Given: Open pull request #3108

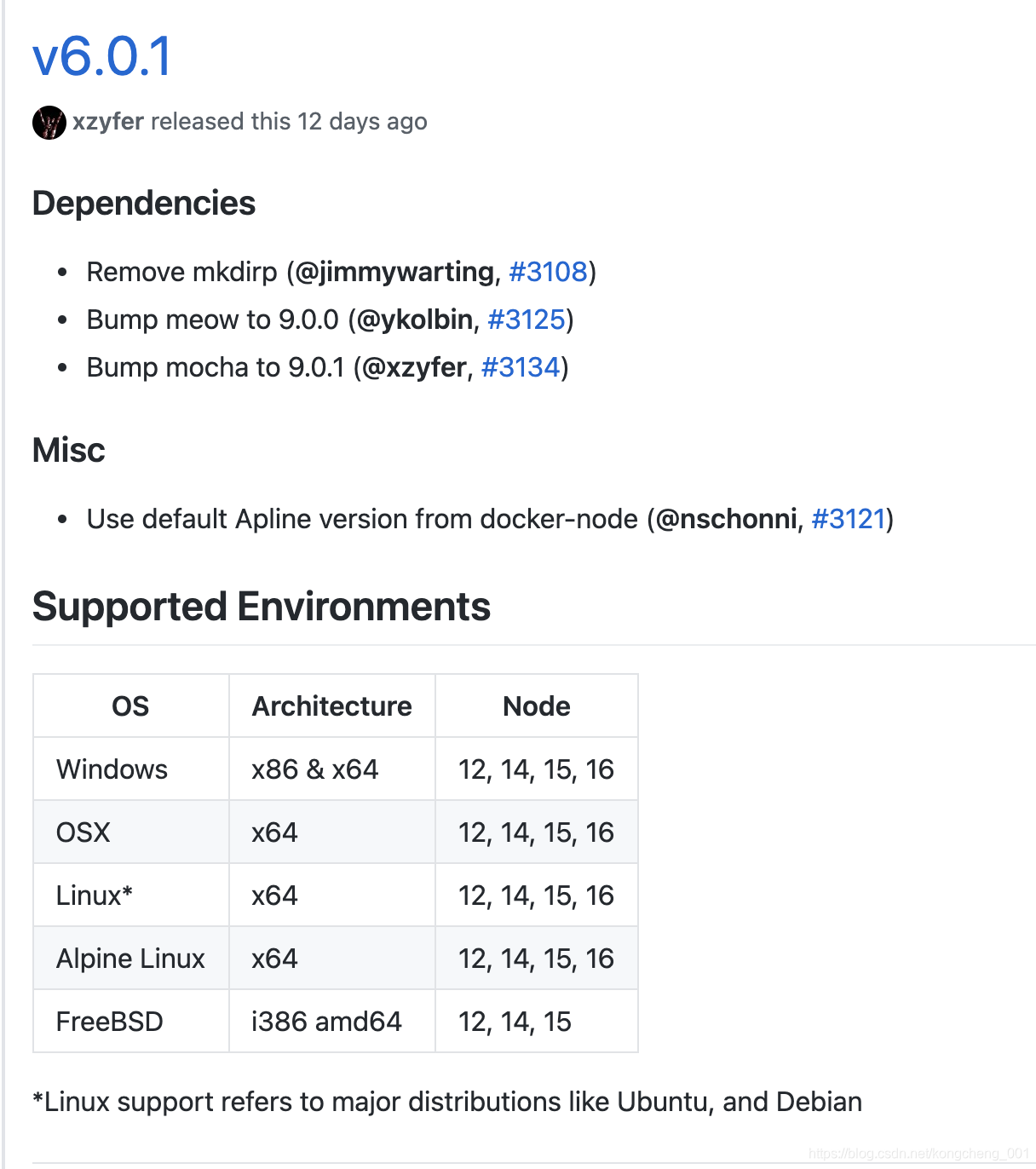Looking at the screenshot, I should pos(548,272).
